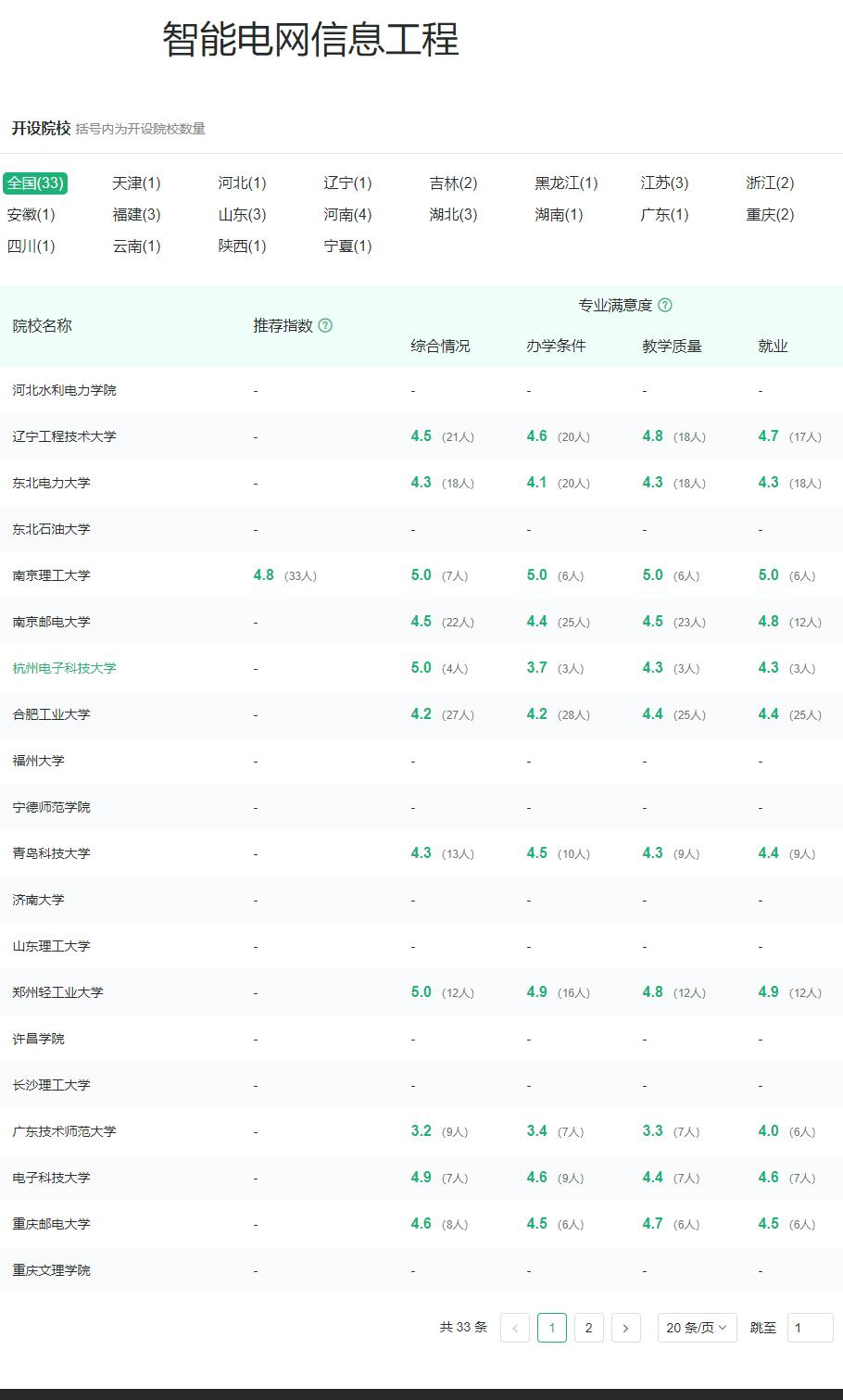This screenshot has width=843, height=1400.
Task: Open the help tooltip next to 推荐指数
Action: [325, 326]
